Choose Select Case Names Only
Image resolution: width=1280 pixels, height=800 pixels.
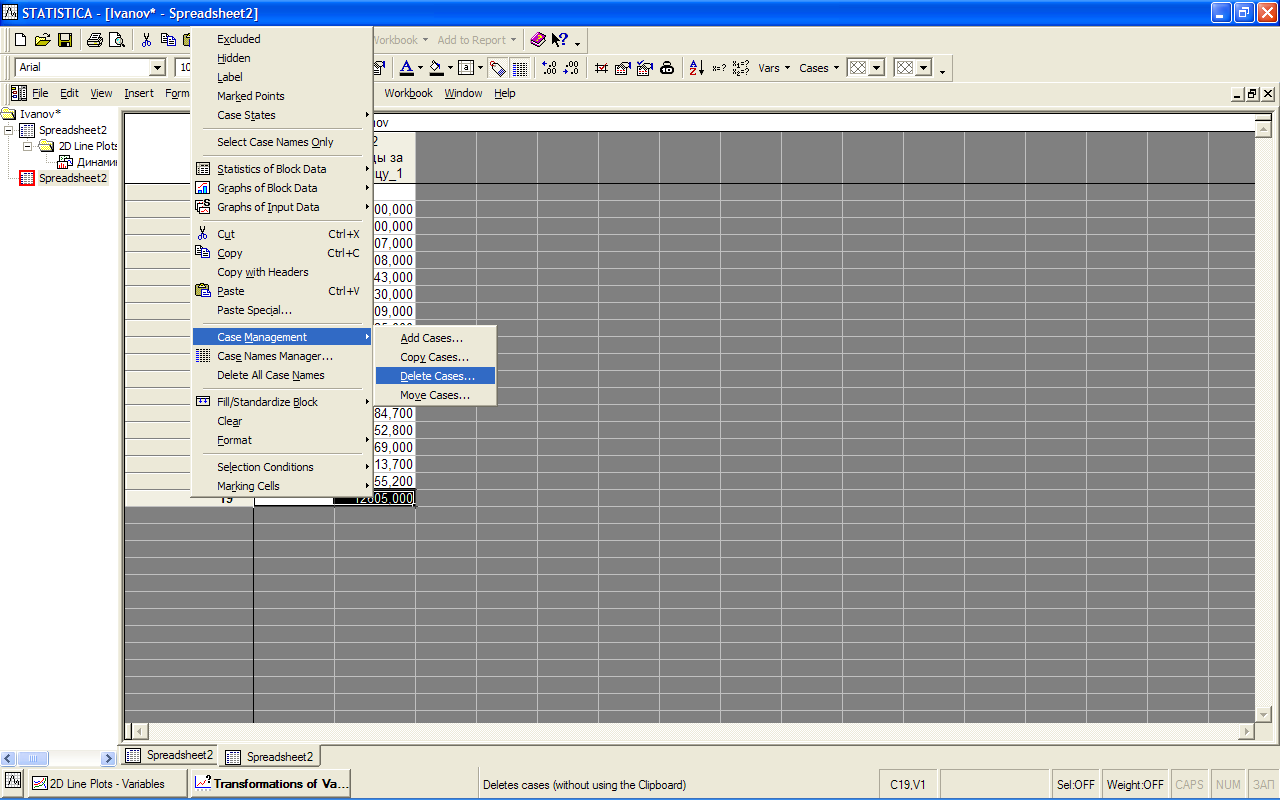tap(282, 142)
